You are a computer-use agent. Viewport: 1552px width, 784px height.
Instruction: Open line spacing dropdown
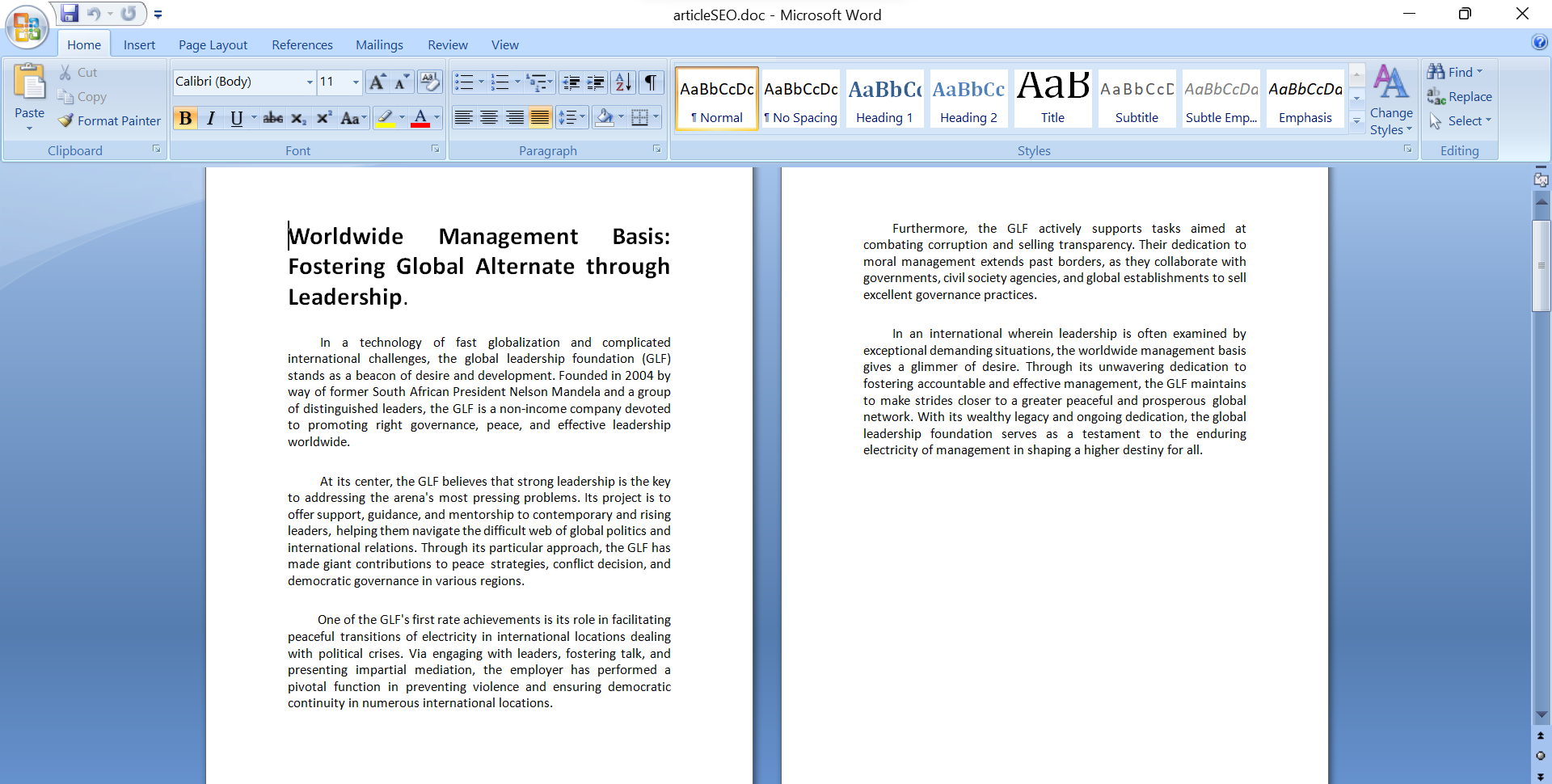[x=582, y=118]
